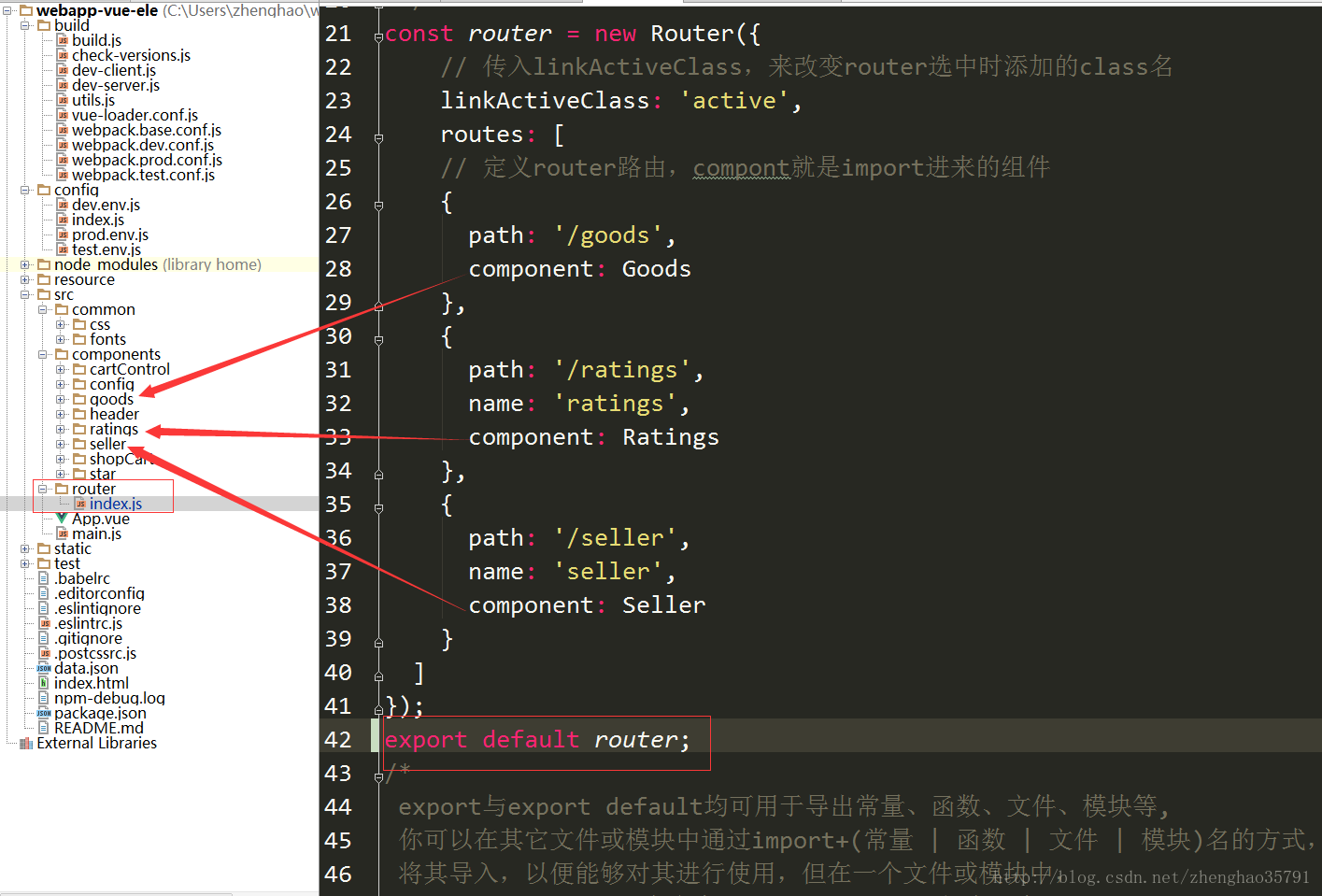The width and height of the screenshot is (1322, 896).
Task: Expand the header folder
Action: pyautogui.click(x=61, y=414)
